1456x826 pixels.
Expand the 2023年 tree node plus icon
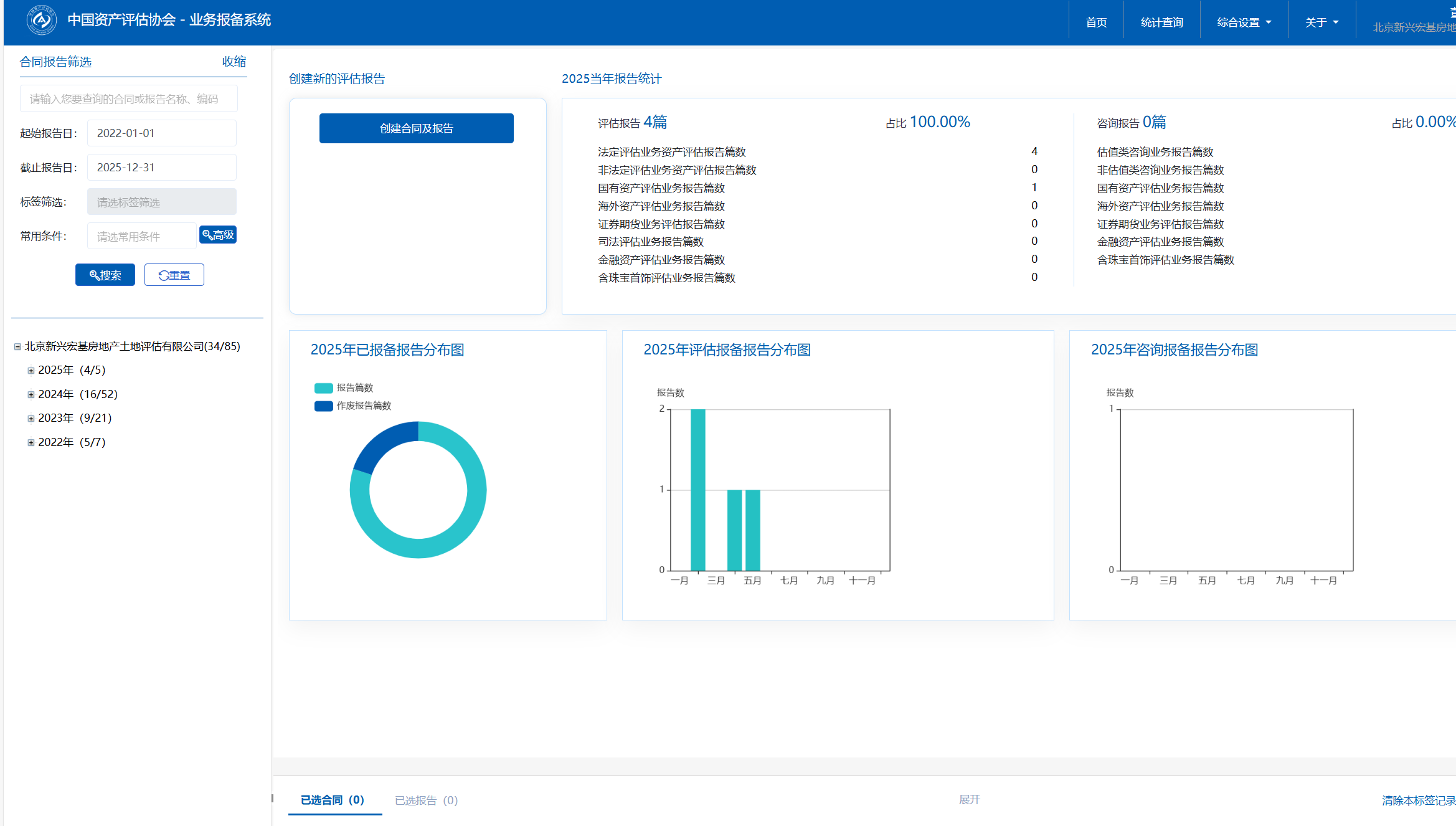click(x=31, y=419)
